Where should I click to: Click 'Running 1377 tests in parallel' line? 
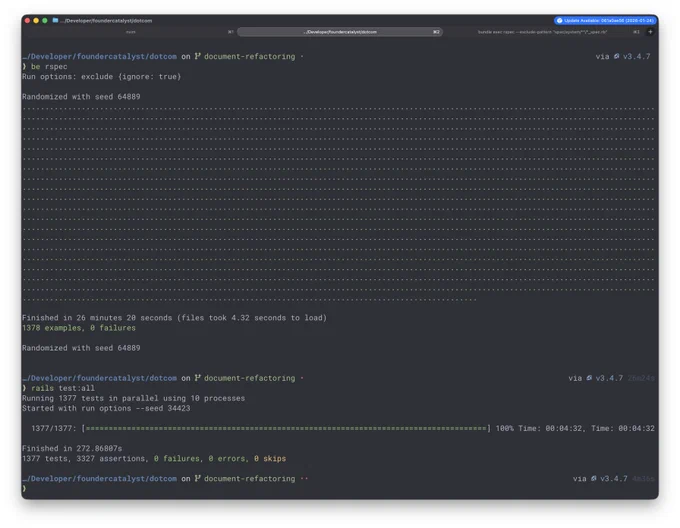[x=134, y=398]
